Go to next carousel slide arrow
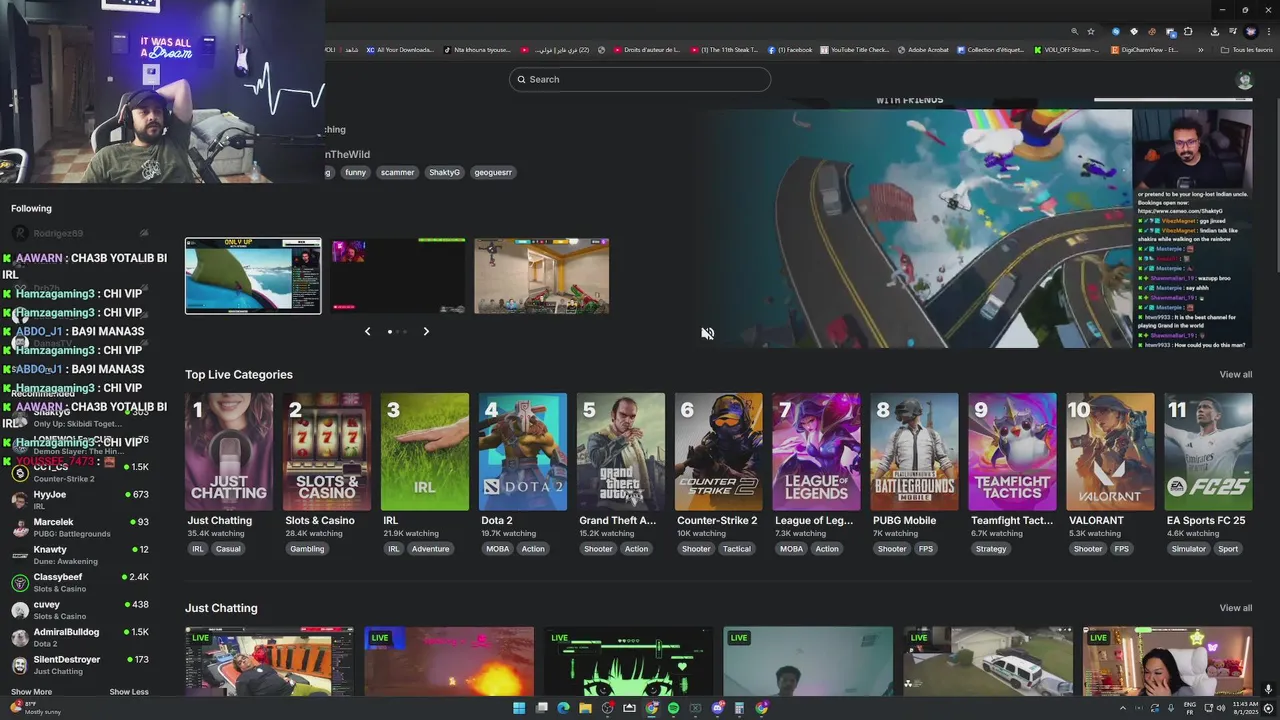The image size is (1280, 720). 426,331
